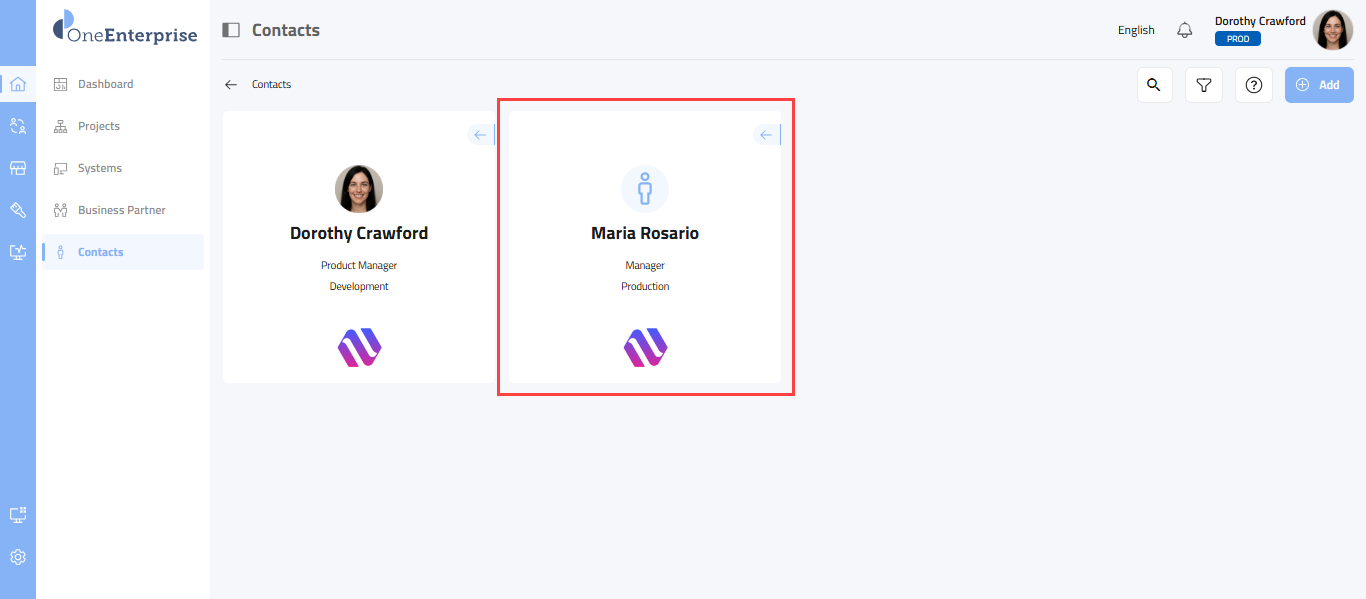Click the search magnifier button
This screenshot has width=1366, height=599.
(1154, 85)
